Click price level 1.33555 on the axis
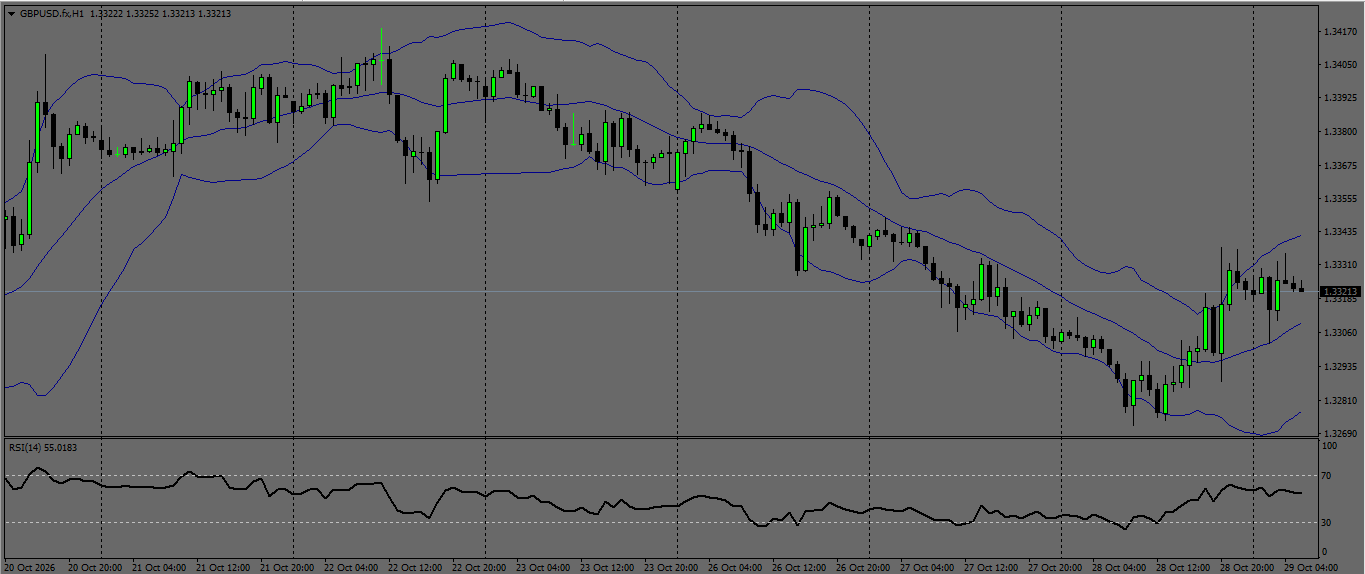The width and height of the screenshot is (1365, 574). [1339, 199]
